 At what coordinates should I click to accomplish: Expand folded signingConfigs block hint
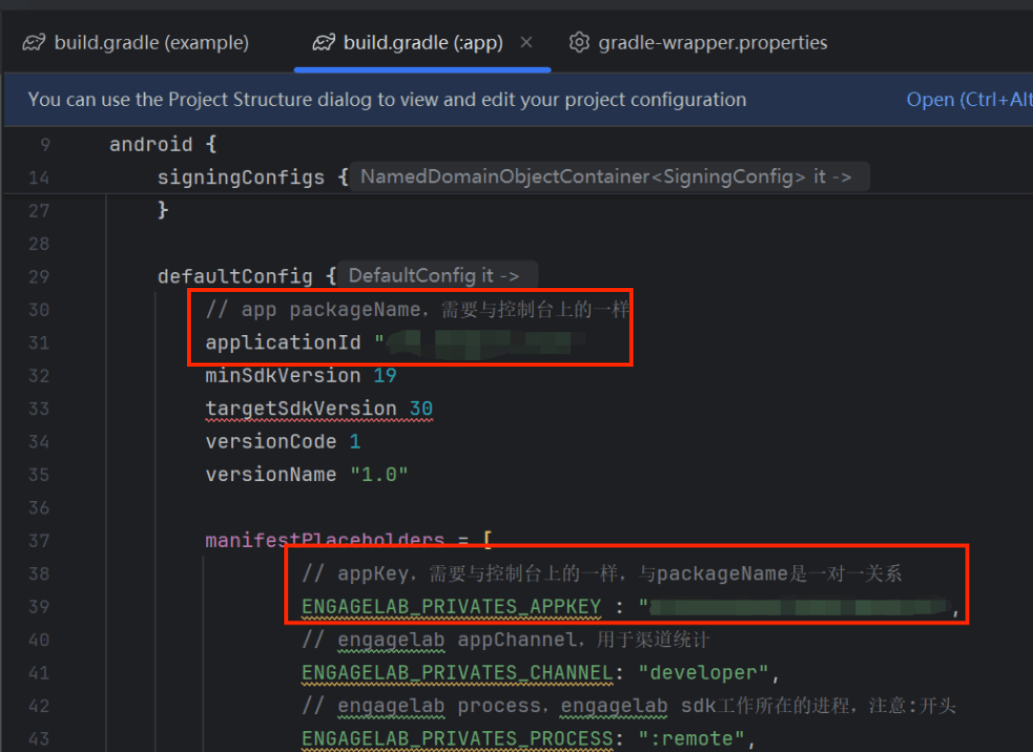(609, 177)
